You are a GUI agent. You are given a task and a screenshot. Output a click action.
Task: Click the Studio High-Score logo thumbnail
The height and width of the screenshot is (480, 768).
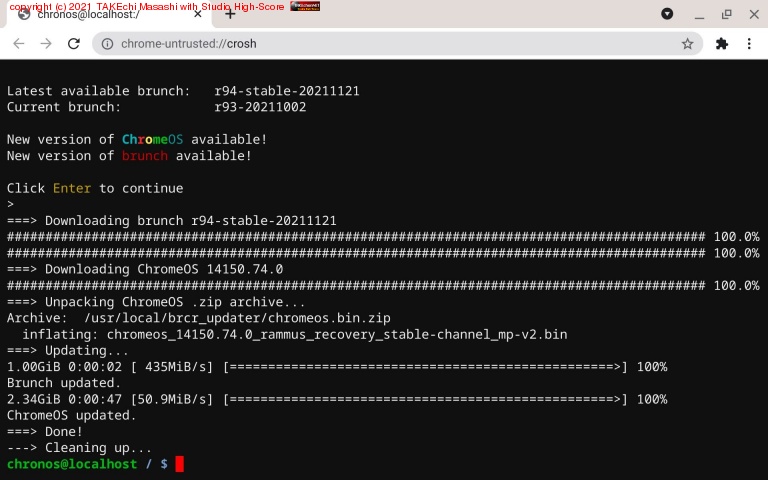pyautogui.click(x=305, y=6)
